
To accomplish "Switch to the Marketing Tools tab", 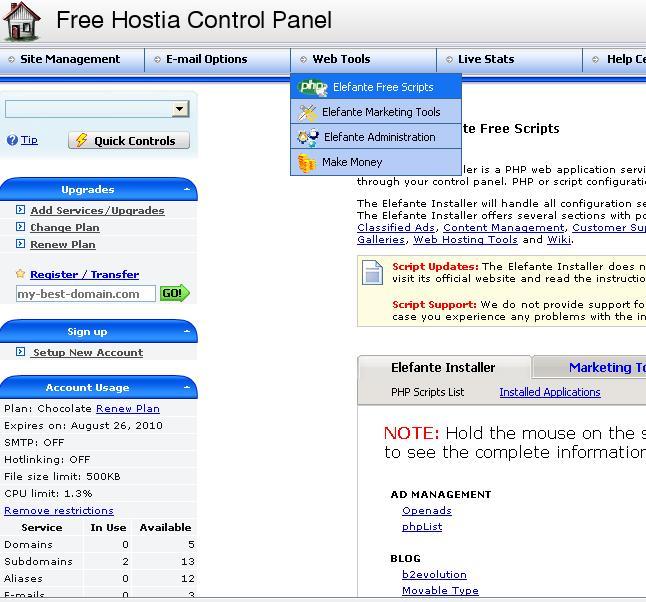I will [x=590, y=367].
